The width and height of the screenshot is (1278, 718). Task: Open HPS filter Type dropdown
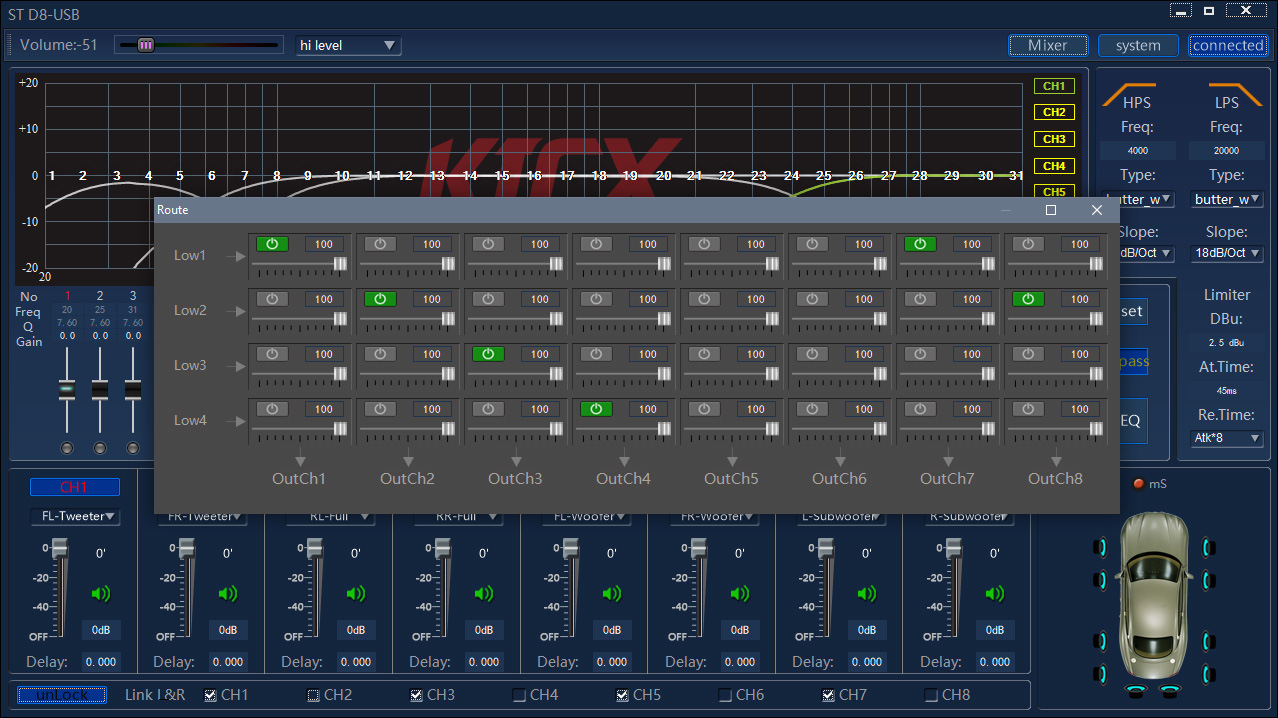(x=1138, y=199)
